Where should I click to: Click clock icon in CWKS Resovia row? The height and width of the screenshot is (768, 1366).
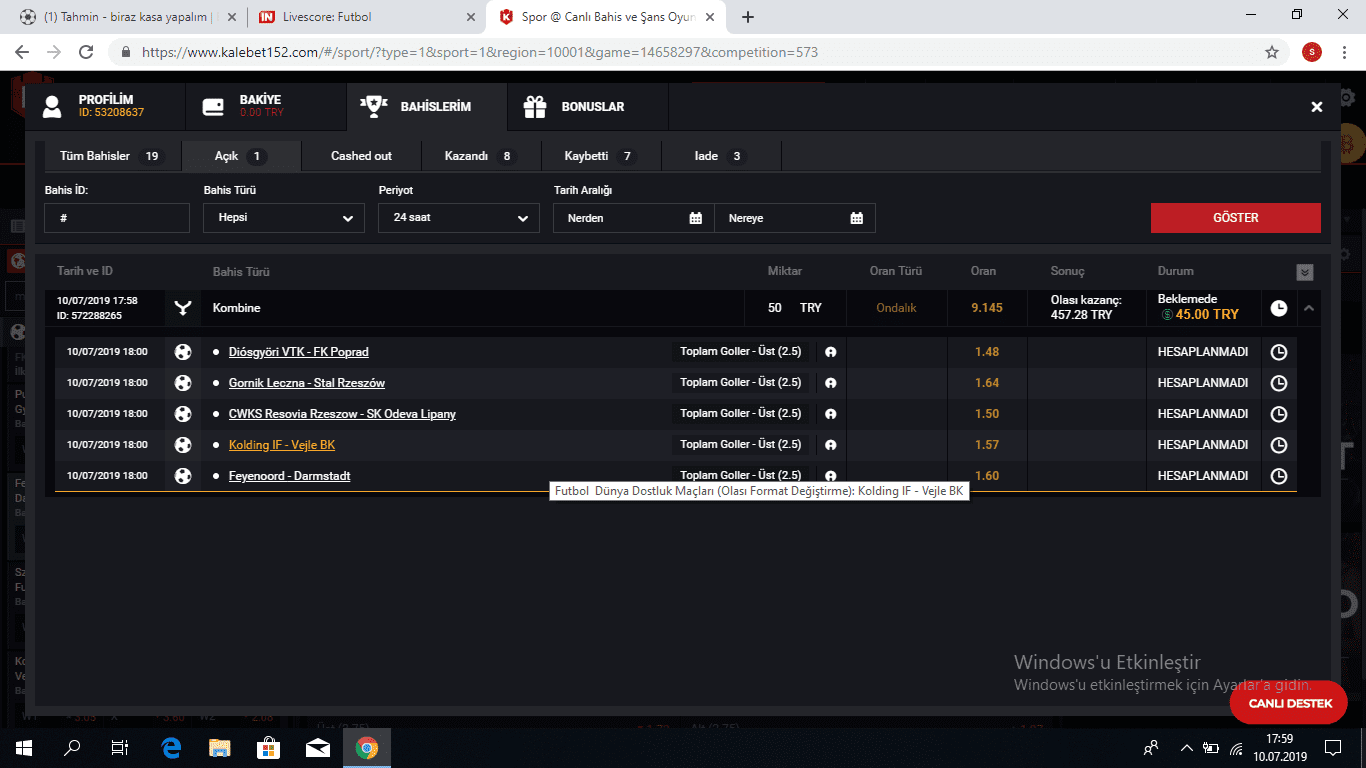pyautogui.click(x=1278, y=414)
